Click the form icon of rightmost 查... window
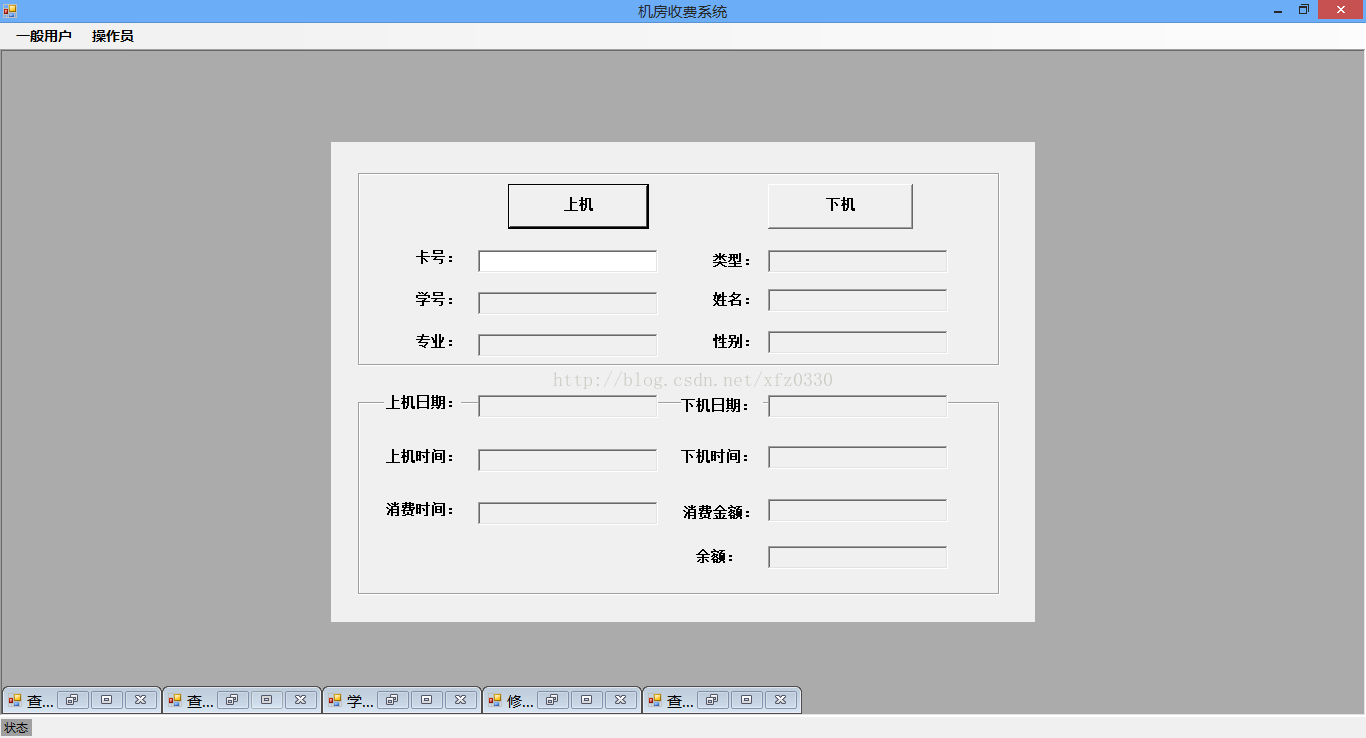This screenshot has height=738, width=1366. (x=655, y=700)
